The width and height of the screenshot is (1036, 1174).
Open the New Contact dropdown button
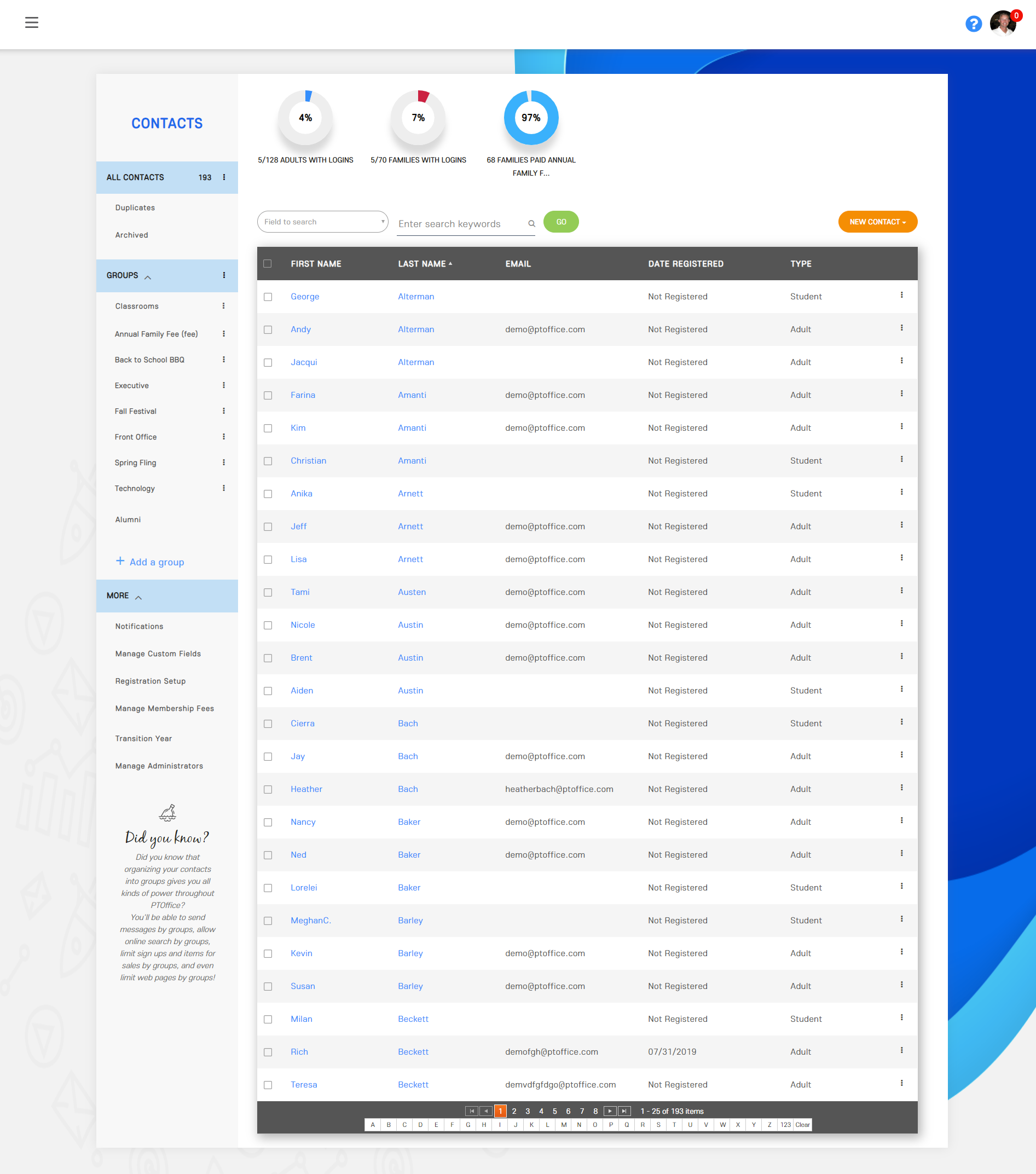tap(877, 222)
